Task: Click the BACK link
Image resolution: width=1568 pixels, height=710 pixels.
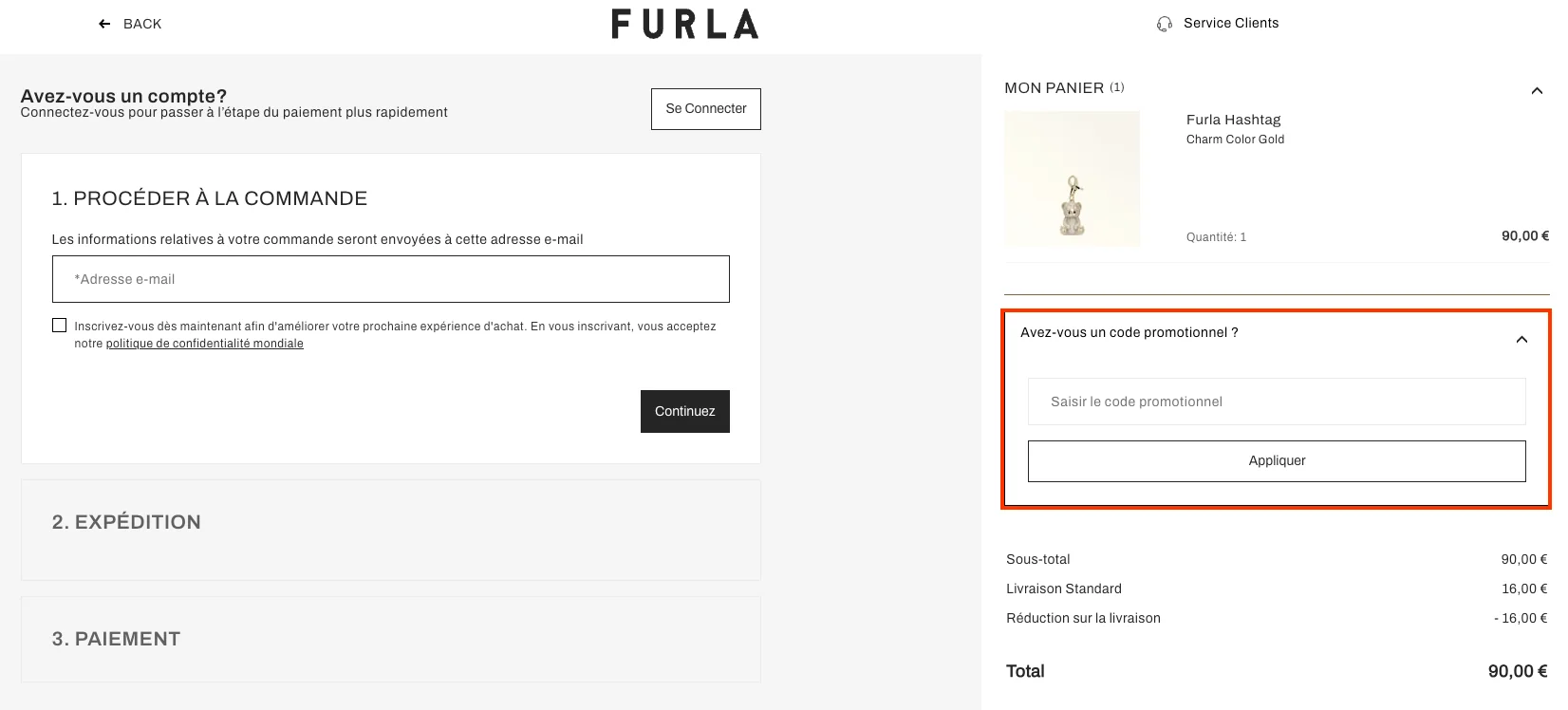Action: click(x=140, y=23)
